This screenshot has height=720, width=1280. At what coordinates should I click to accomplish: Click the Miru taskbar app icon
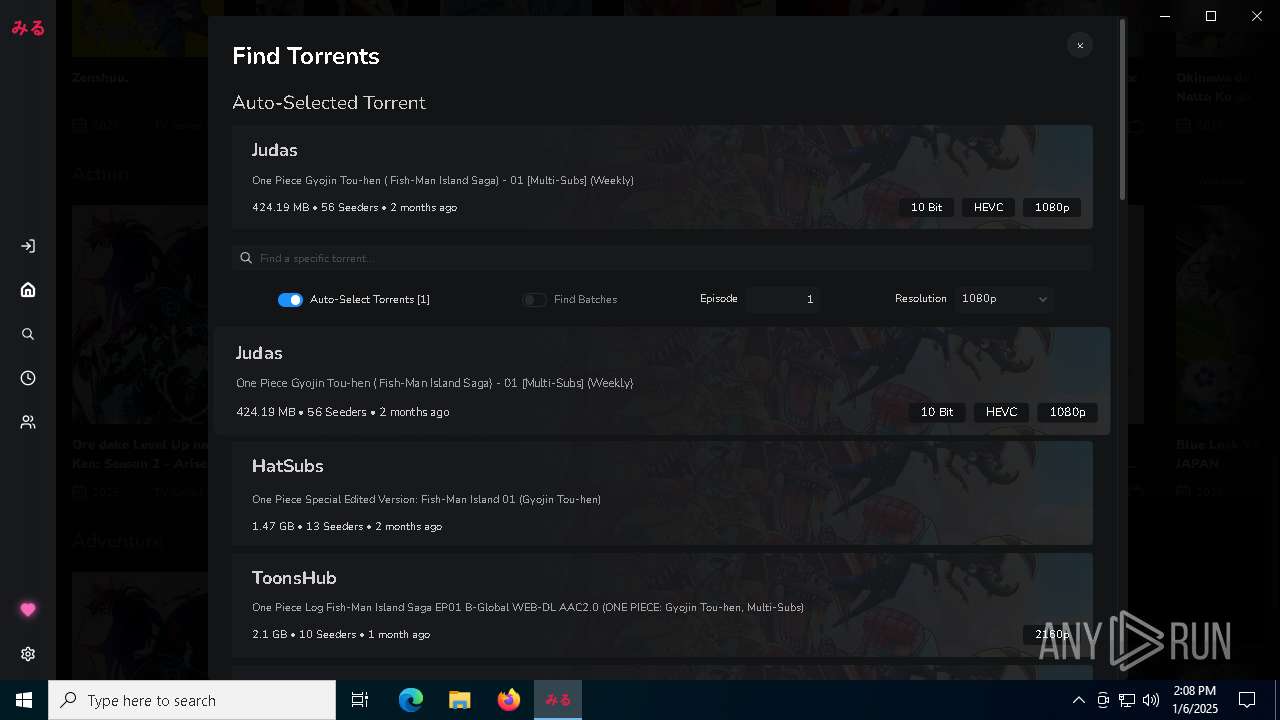pos(557,700)
